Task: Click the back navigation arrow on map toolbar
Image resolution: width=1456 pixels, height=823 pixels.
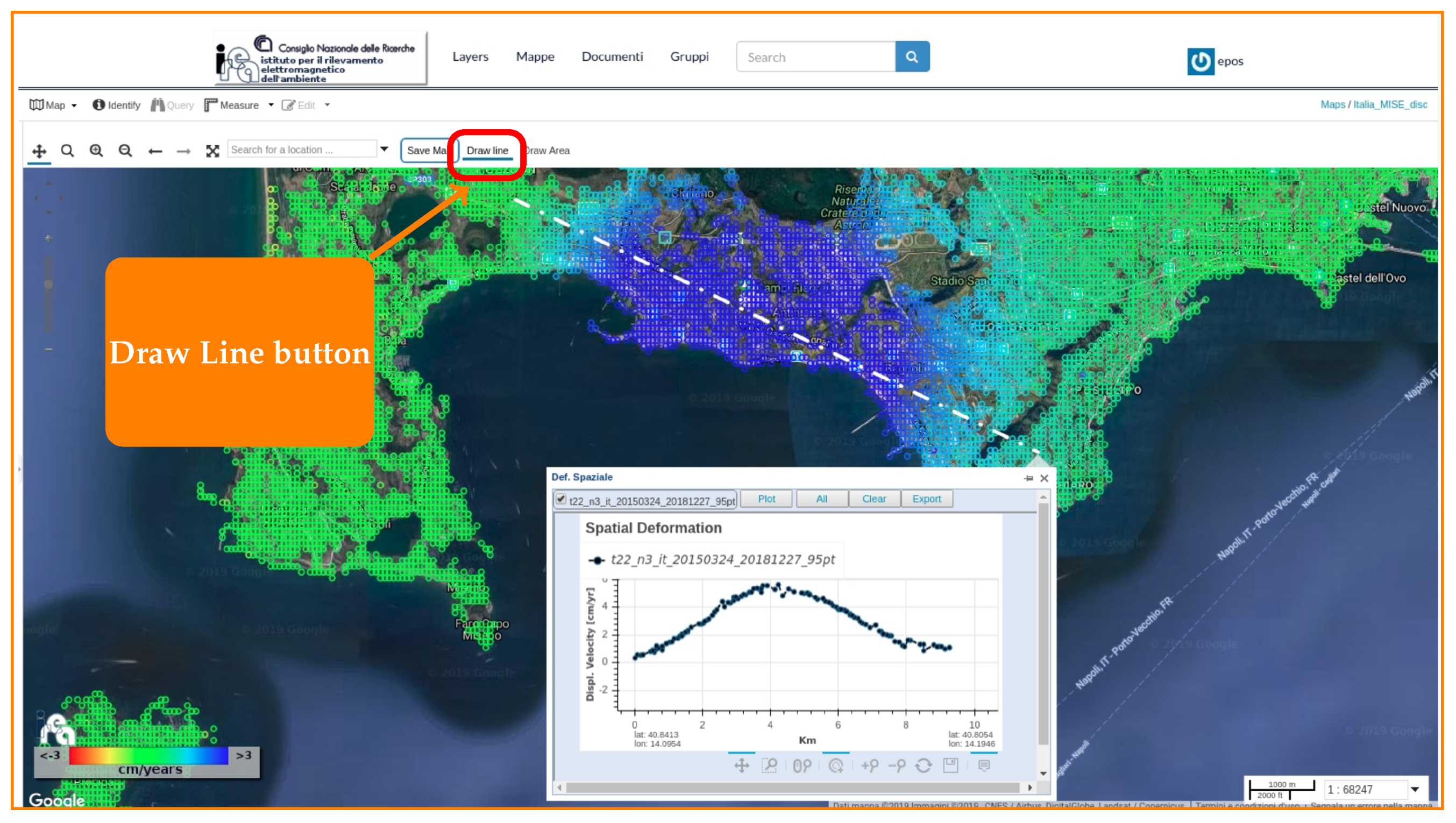Action: coord(155,151)
